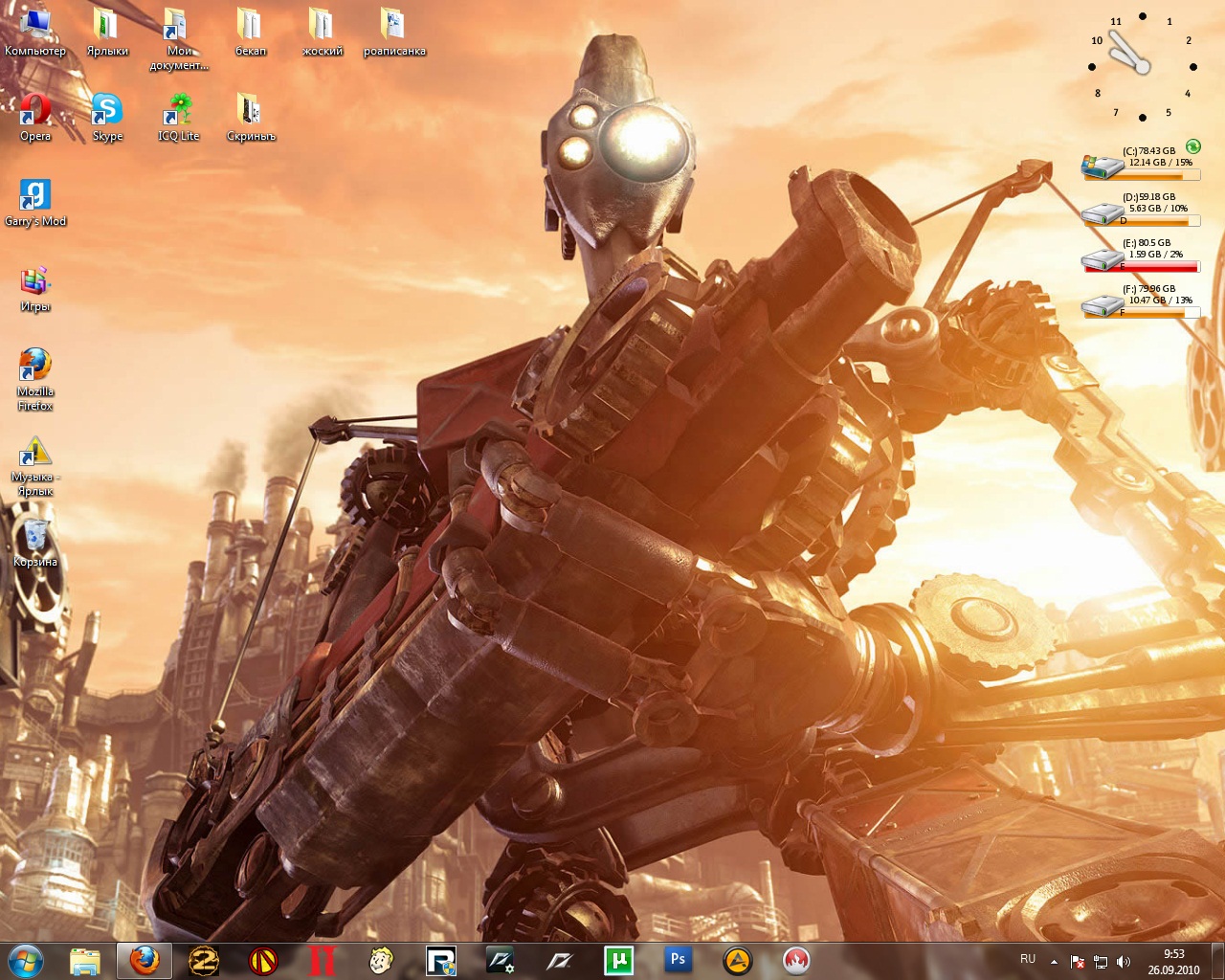Open the Скриныъ folder

251,117
